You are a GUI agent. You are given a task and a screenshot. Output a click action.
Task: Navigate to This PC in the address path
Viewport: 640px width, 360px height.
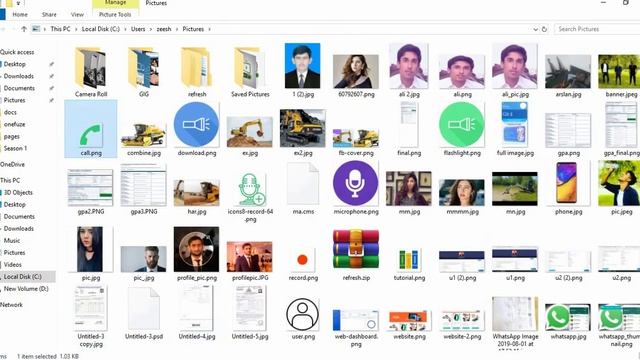pyautogui.click(x=60, y=29)
